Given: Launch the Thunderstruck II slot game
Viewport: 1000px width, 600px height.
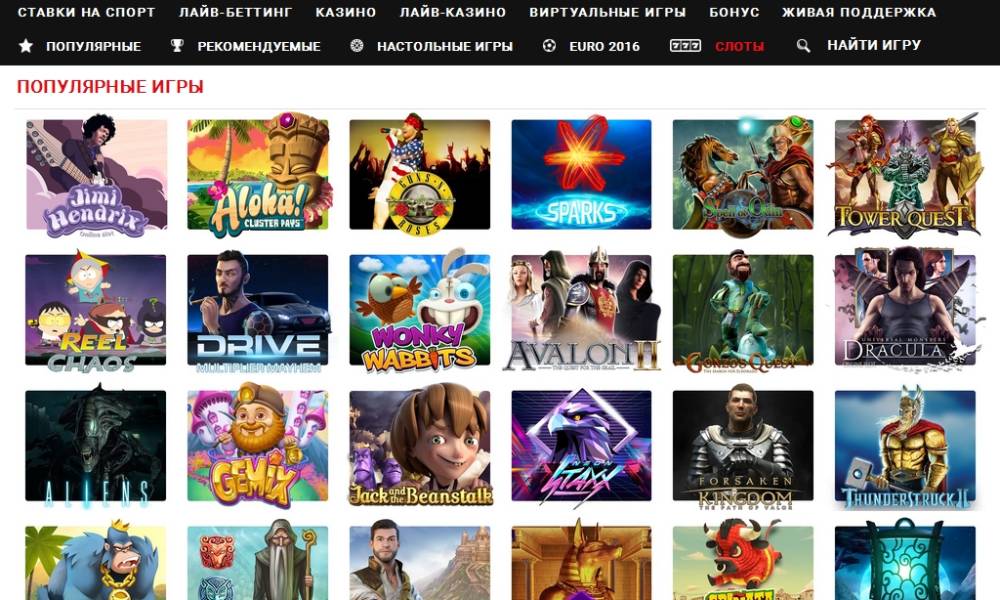Looking at the screenshot, I should coord(905,446).
